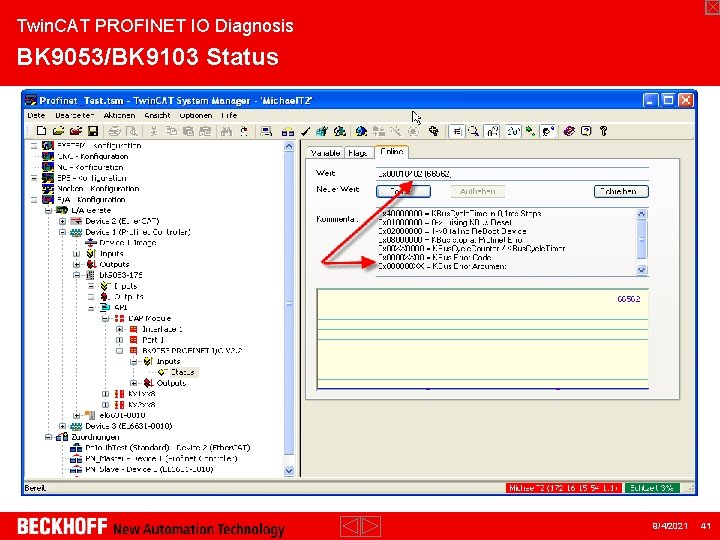This screenshot has width=720, height=540.
Task: Collapse the Zuordnungen node
Action: [x=48, y=437]
